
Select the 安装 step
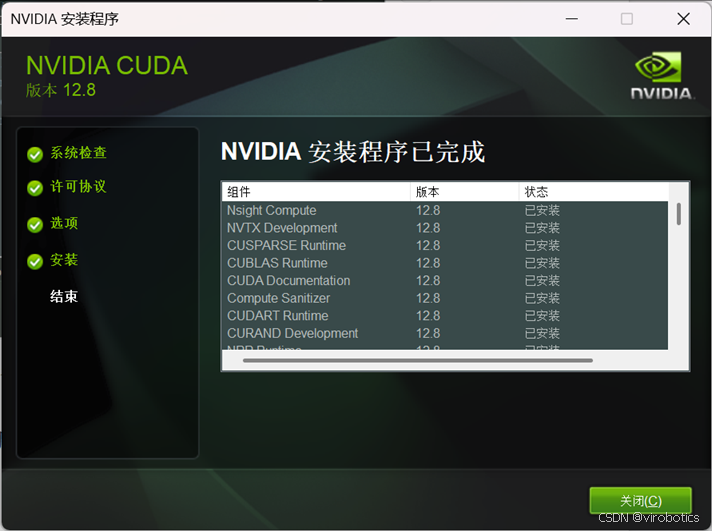64,260
